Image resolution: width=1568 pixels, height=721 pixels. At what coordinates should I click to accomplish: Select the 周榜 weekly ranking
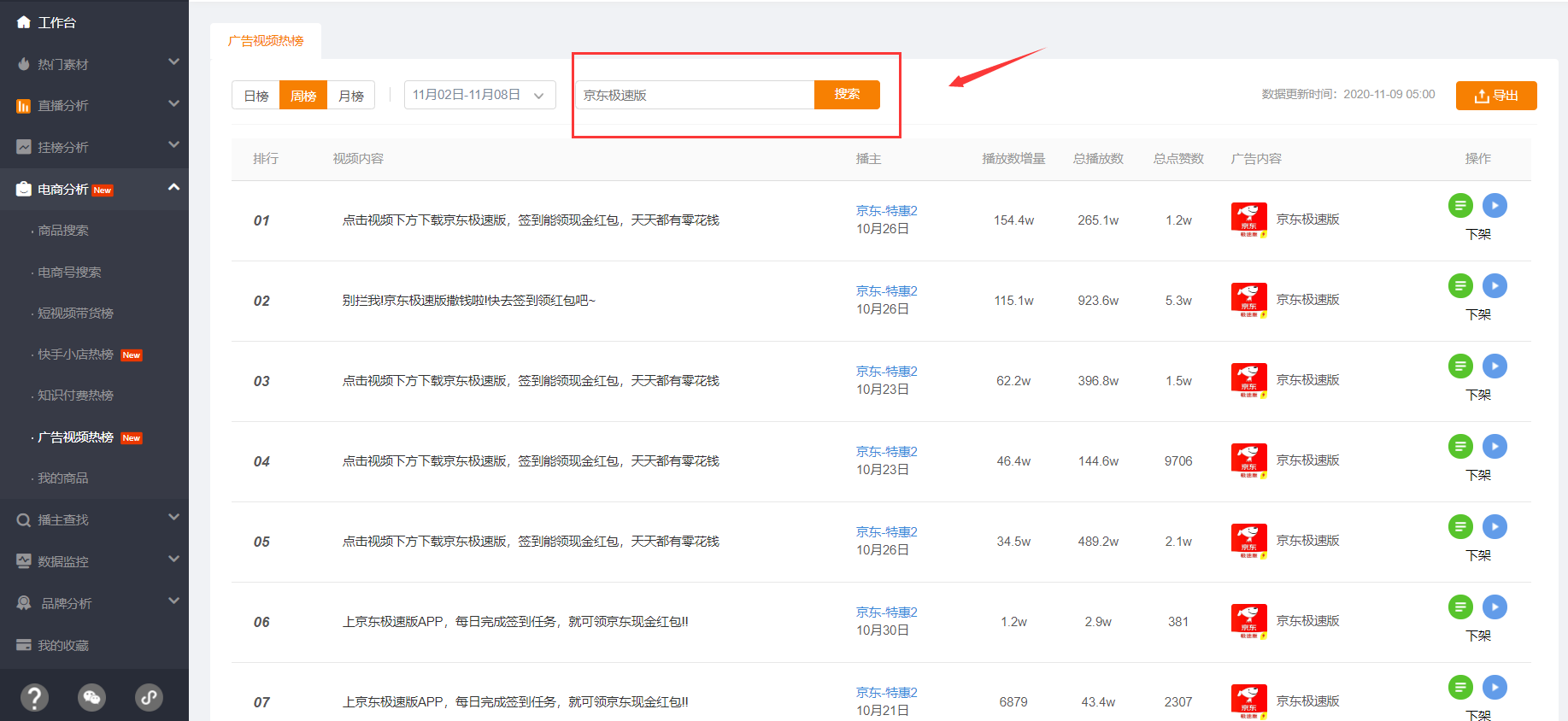(x=303, y=95)
